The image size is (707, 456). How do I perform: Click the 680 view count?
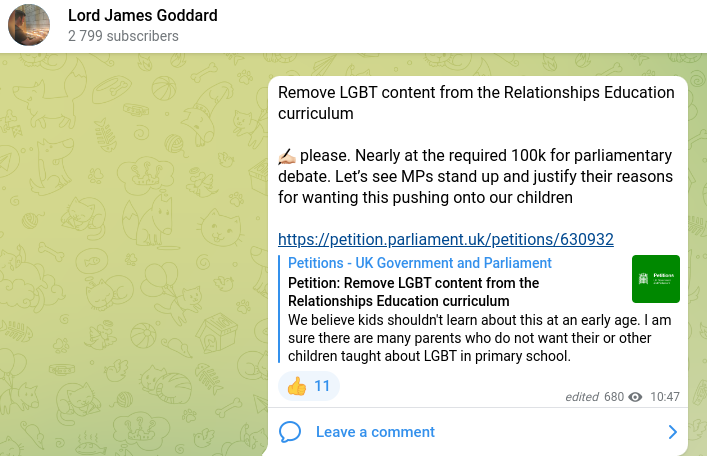tap(614, 397)
